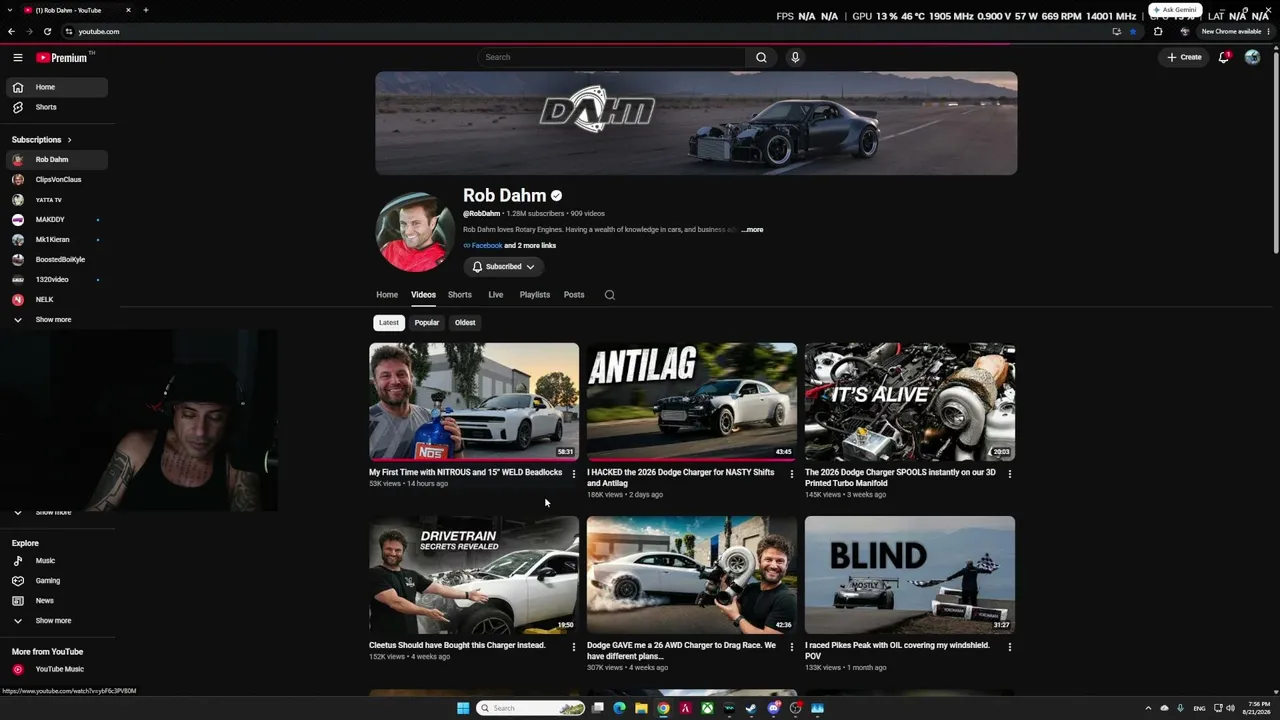This screenshot has width=1280, height=720.
Task: Open options for the 3D Printed Turbo Manifold video
Action: point(1010,474)
